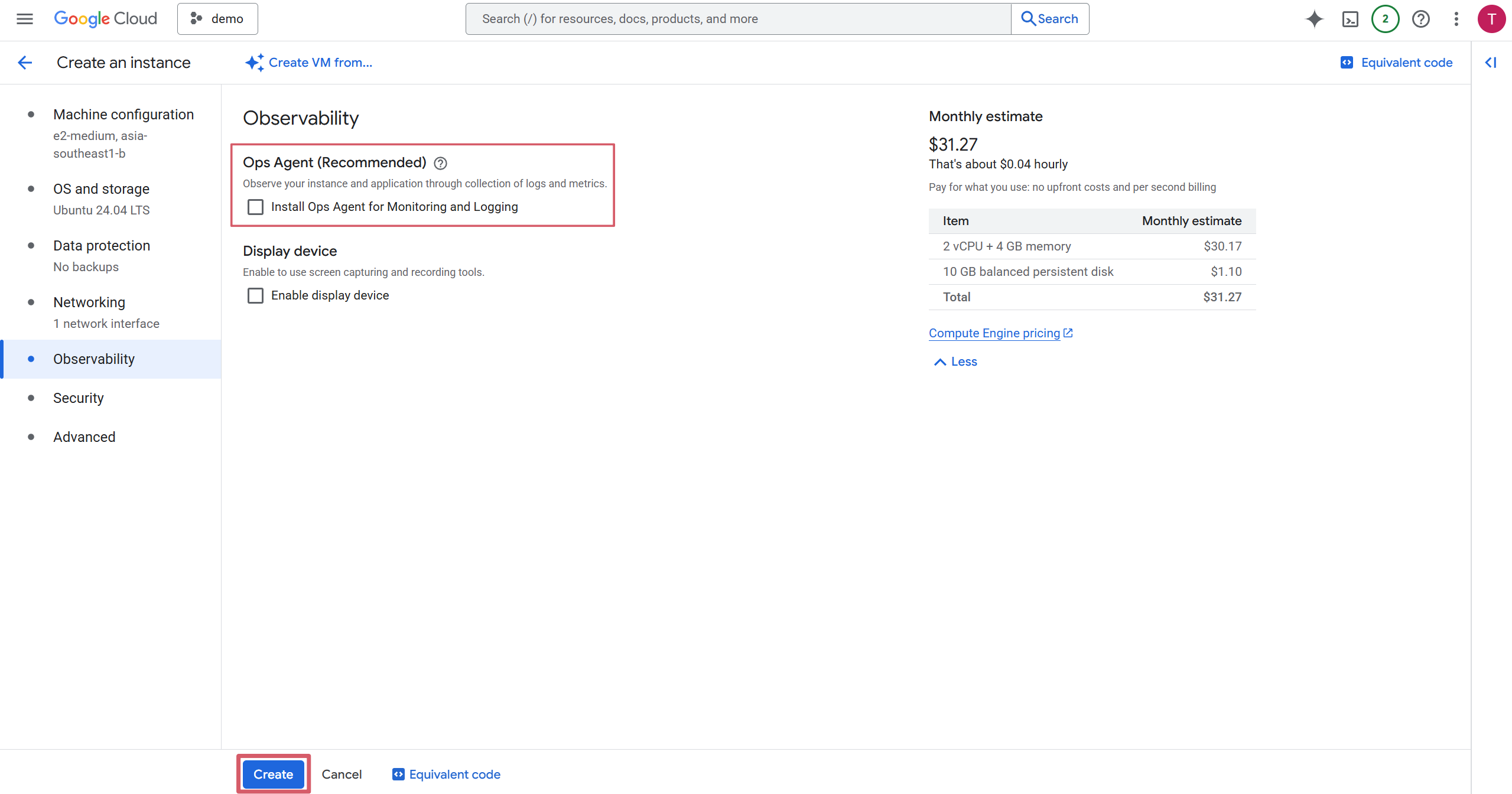Check the Enable display device box
The width and height of the screenshot is (1512, 794).
pos(255,295)
